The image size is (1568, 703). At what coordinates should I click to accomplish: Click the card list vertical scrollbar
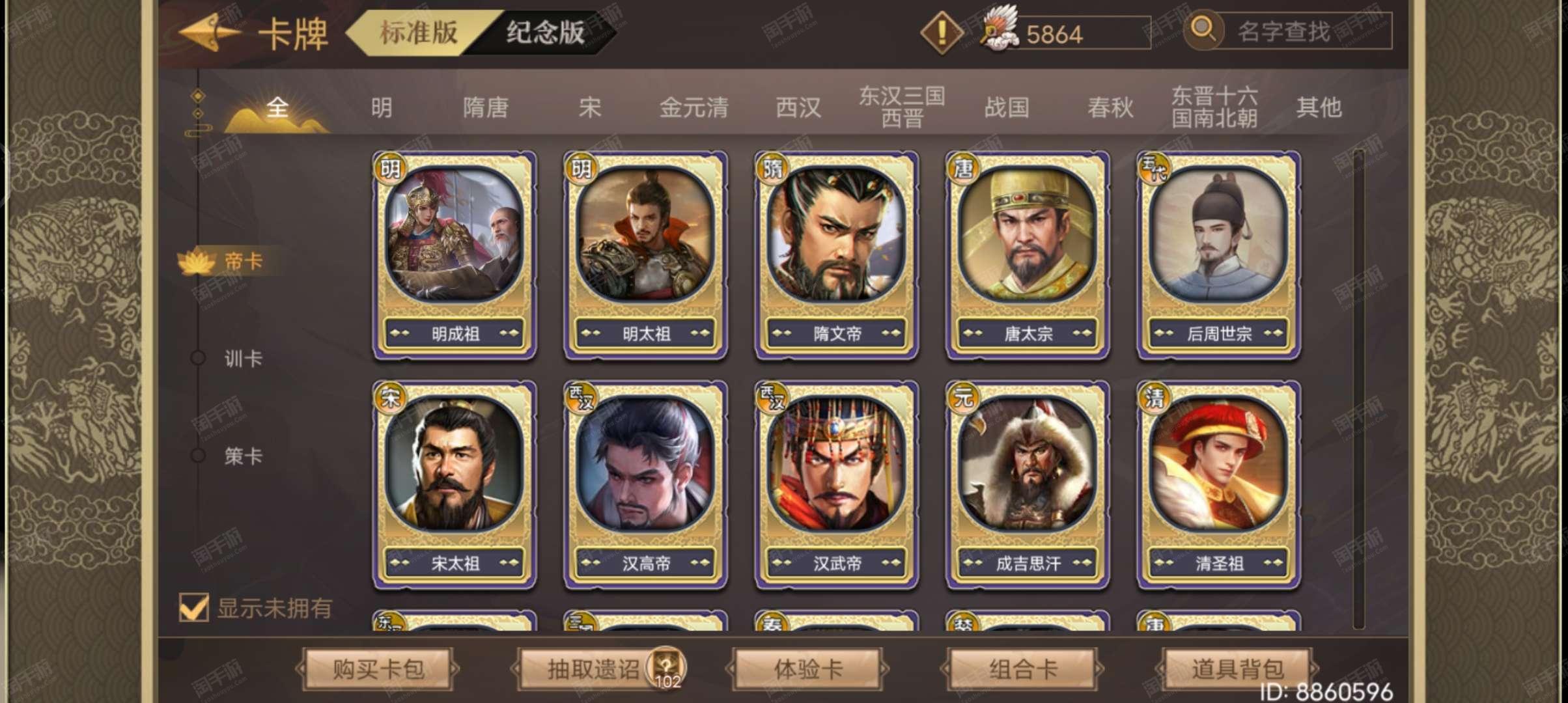(x=1358, y=389)
